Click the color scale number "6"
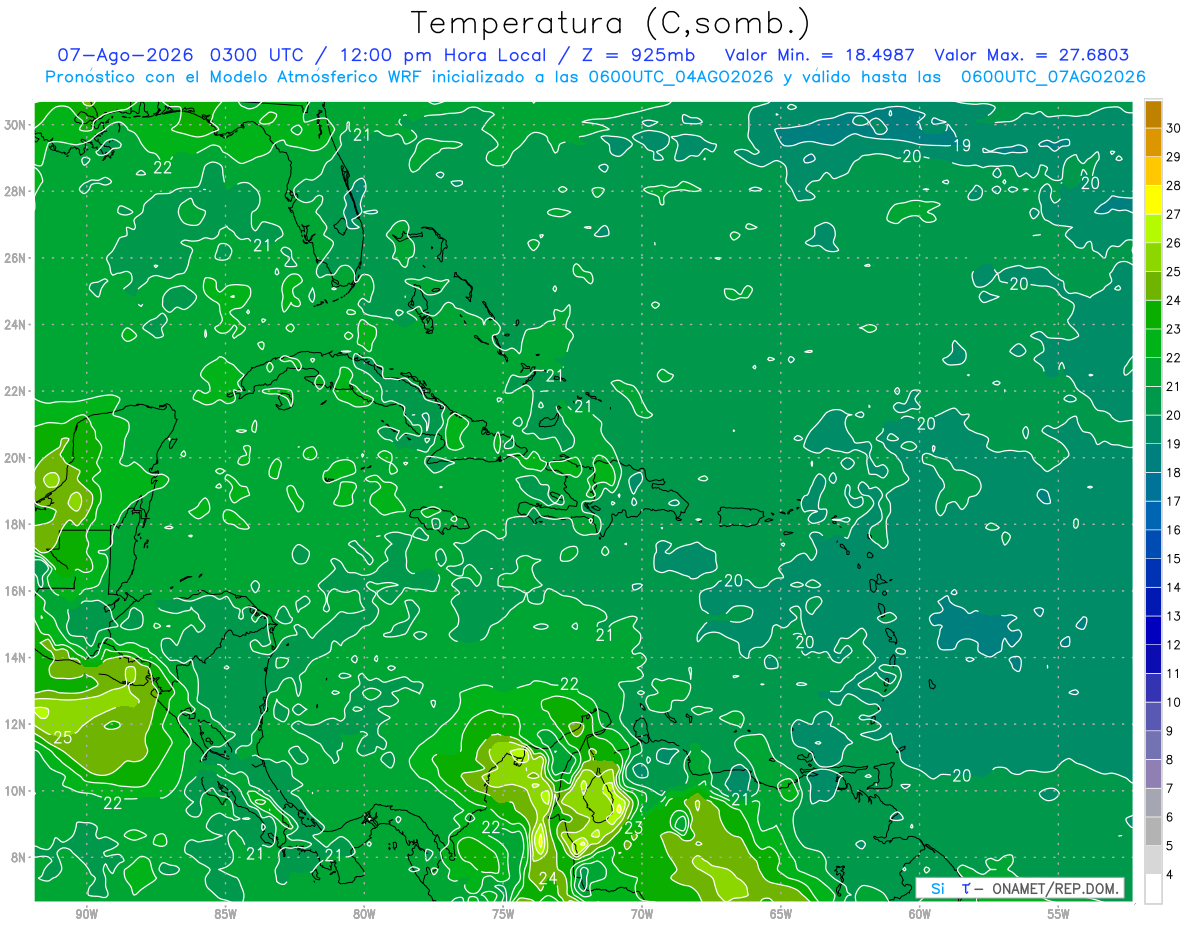The image size is (1200, 927). click(x=1172, y=817)
